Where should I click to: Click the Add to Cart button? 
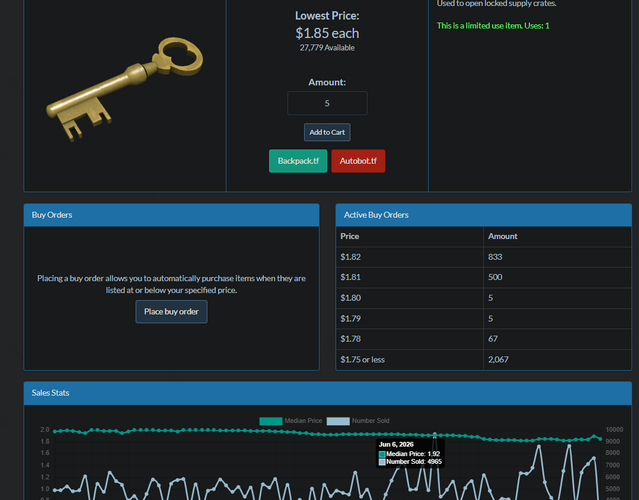point(327,132)
